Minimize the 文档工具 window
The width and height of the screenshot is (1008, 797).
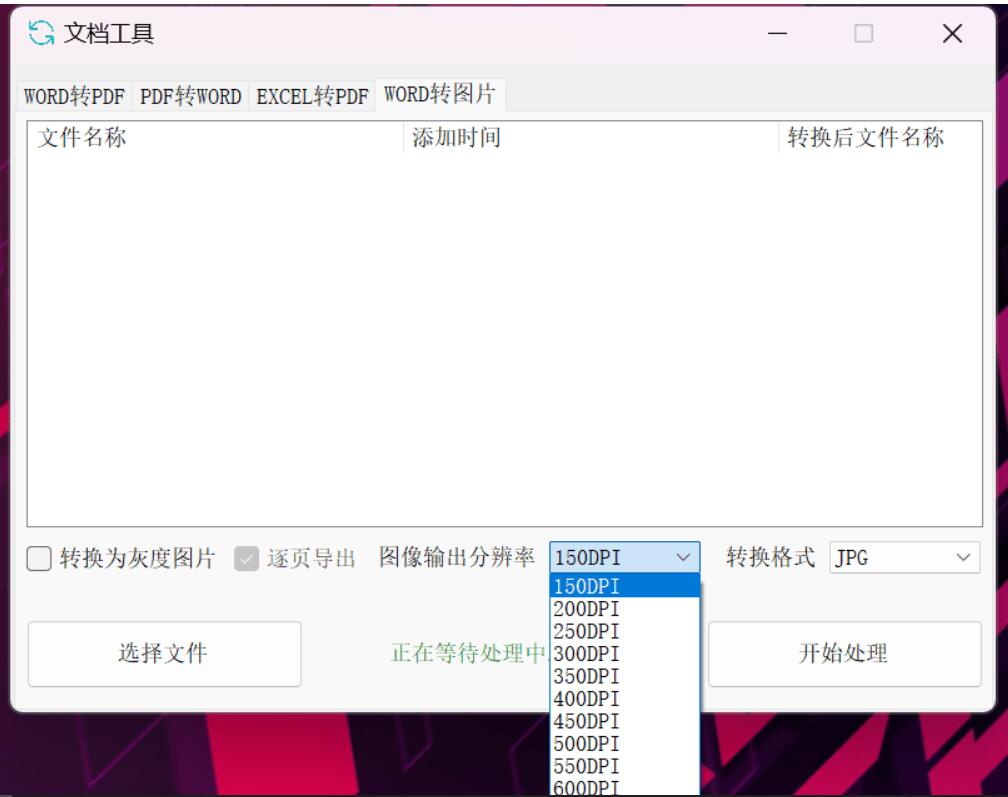777,33
